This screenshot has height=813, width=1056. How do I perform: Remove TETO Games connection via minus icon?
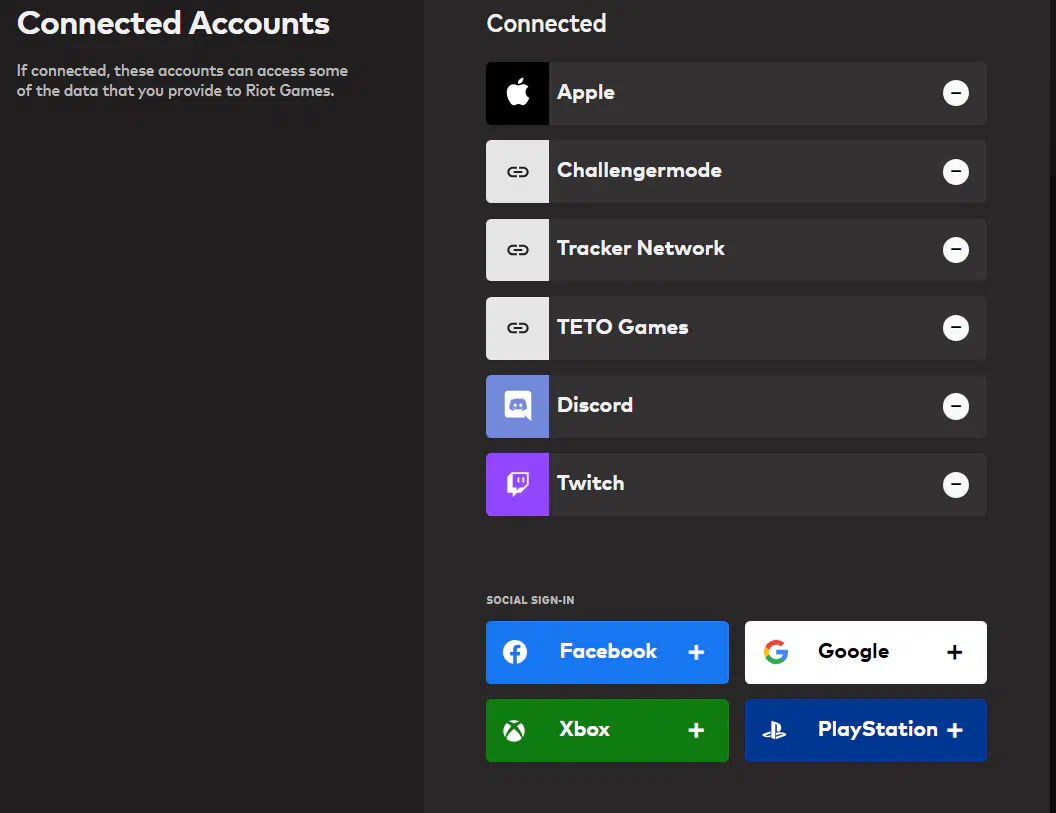point(956,328)
